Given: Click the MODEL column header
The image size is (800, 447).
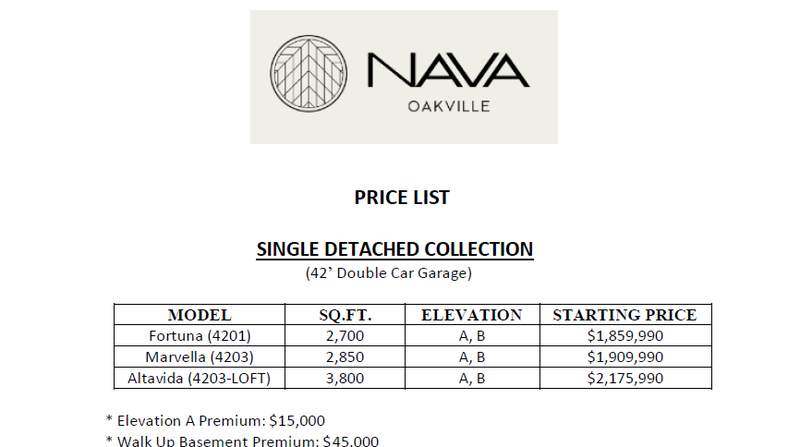Looking at the screenshot, I should pos(200,315).
